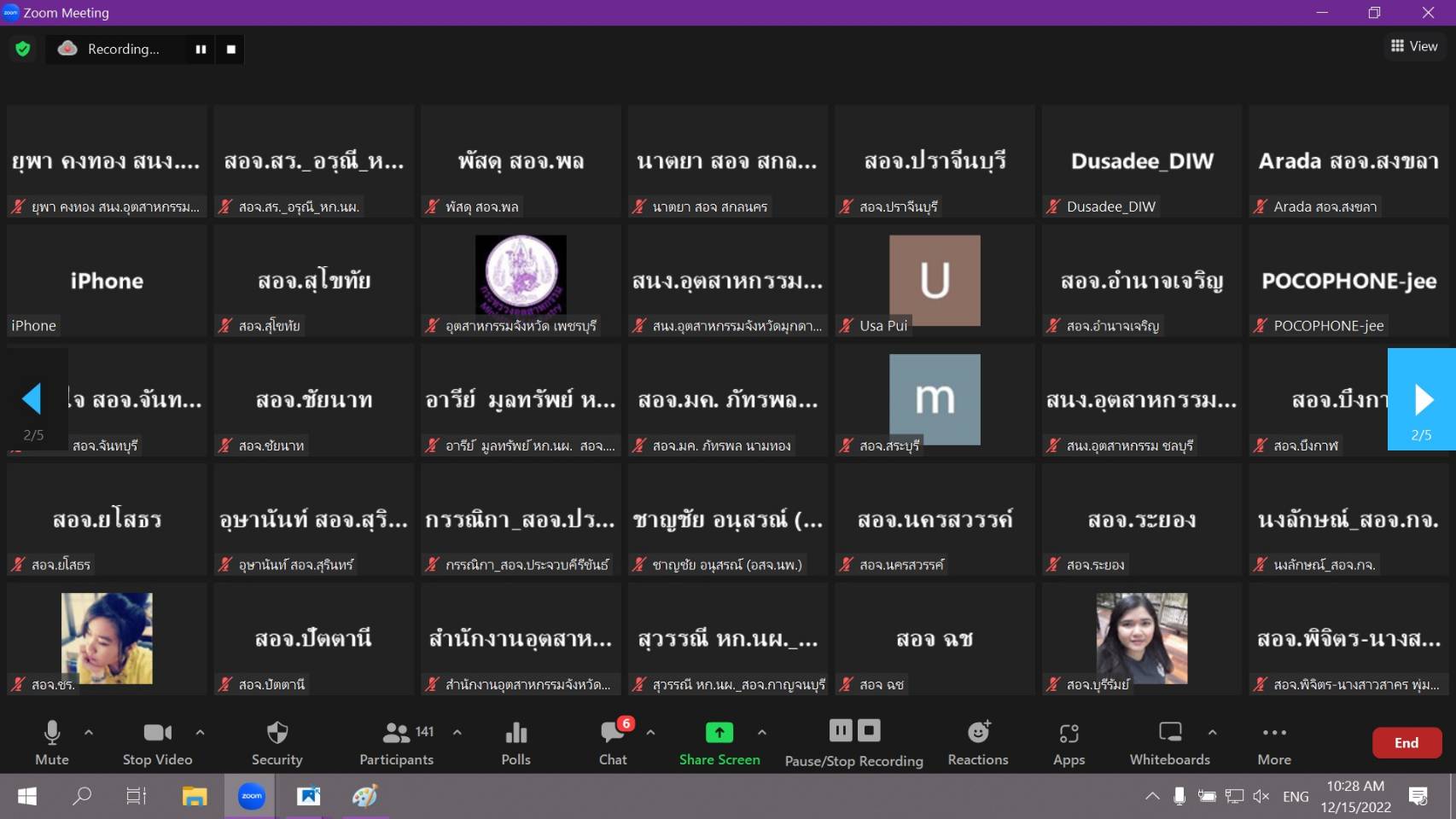
Task: Toggle Pause/Stop Recording in toolbar
Action: pos(853,742)
